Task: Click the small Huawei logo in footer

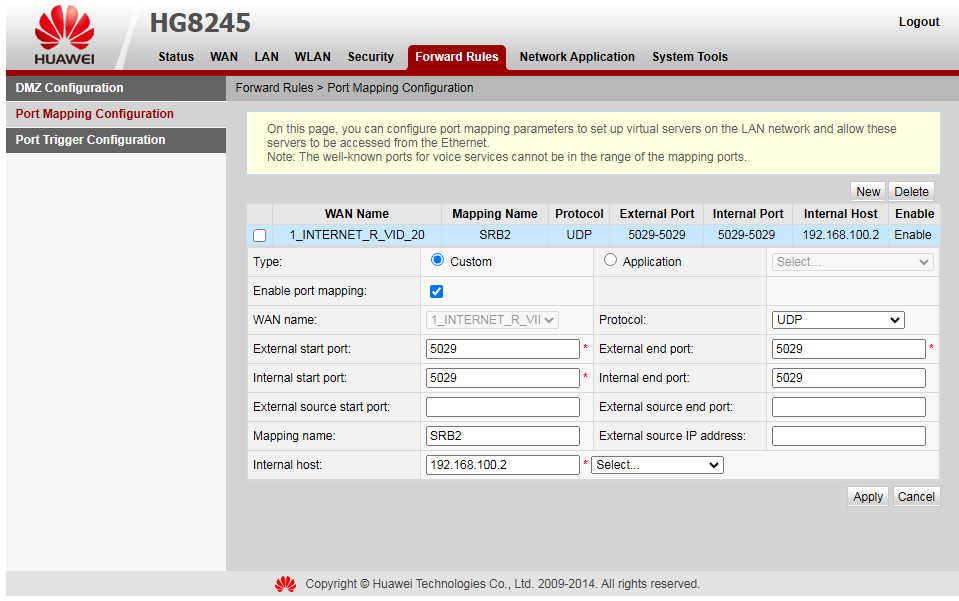Action: pos(285,584)
